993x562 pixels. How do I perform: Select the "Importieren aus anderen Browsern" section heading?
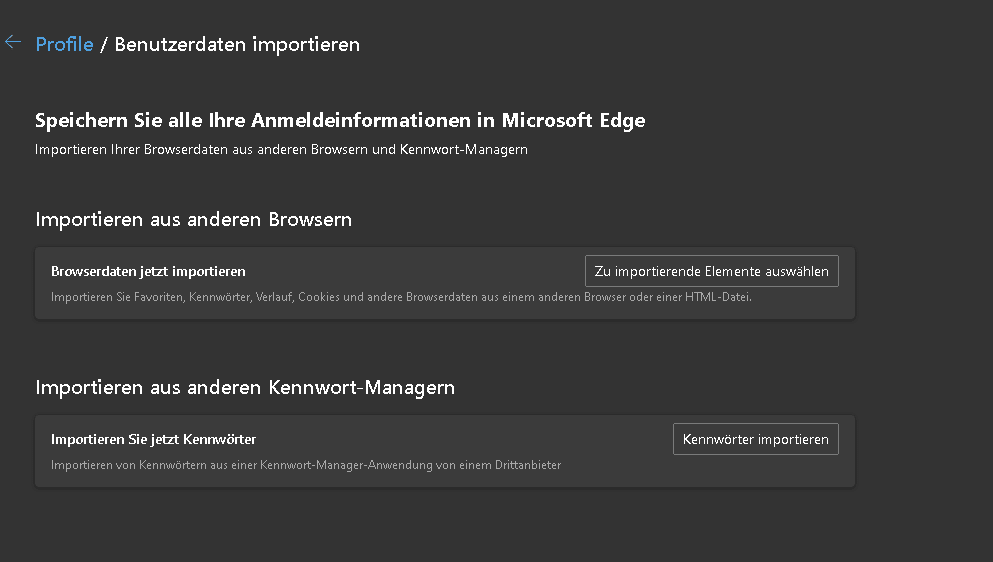pyautogui.click(x=193, y=219)
